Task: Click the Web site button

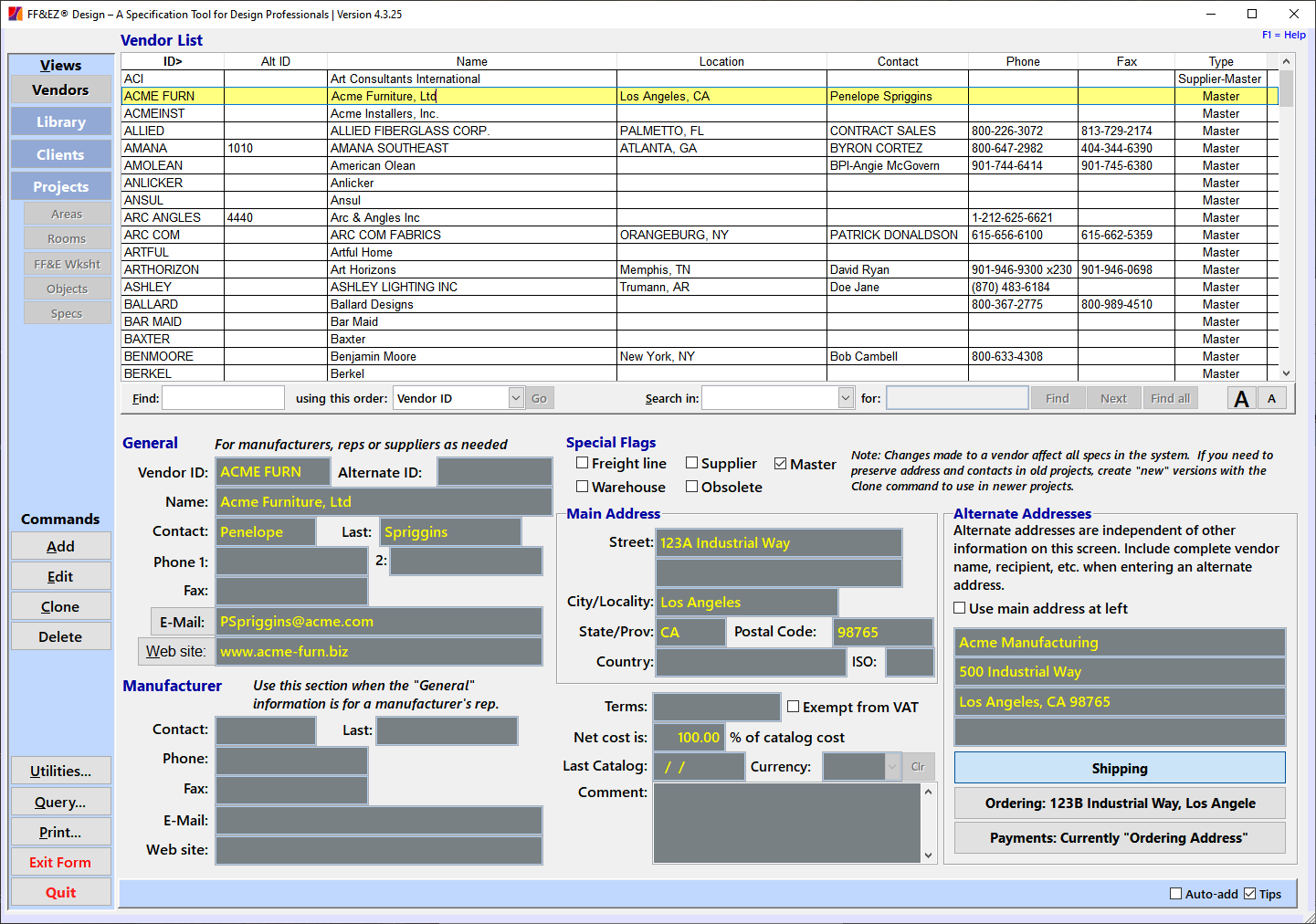Action: coord(175,651)
